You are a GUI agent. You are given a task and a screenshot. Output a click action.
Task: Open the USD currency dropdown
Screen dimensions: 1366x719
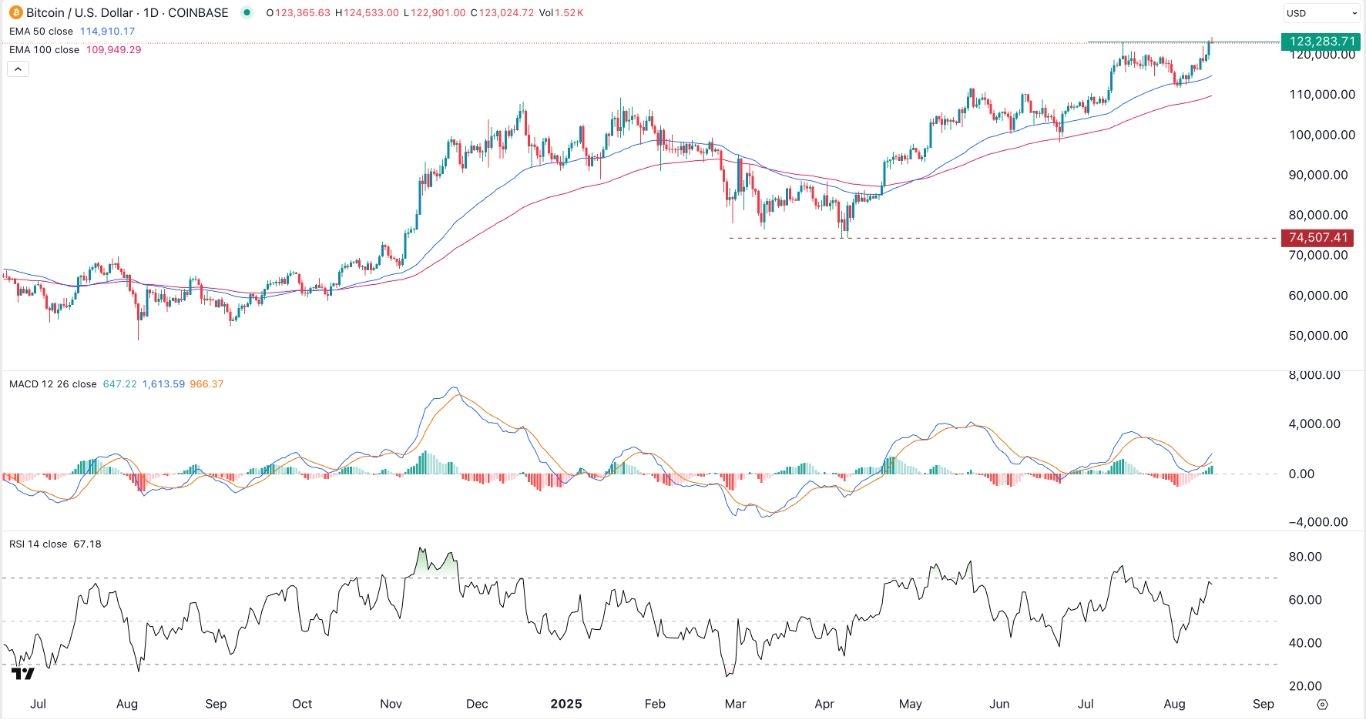click(x=1321, y=13)
